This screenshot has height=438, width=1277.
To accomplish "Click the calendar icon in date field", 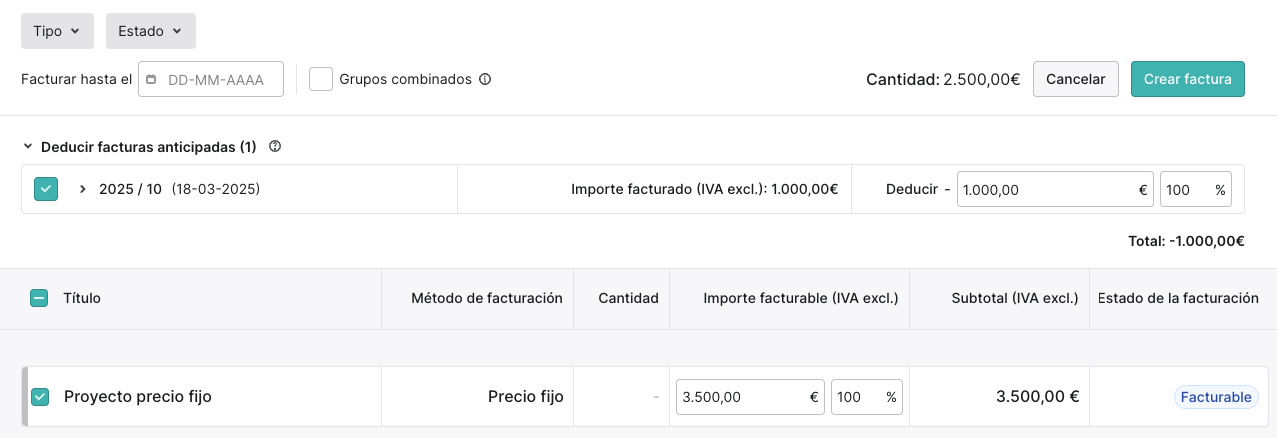I will (x=152, y=80).
